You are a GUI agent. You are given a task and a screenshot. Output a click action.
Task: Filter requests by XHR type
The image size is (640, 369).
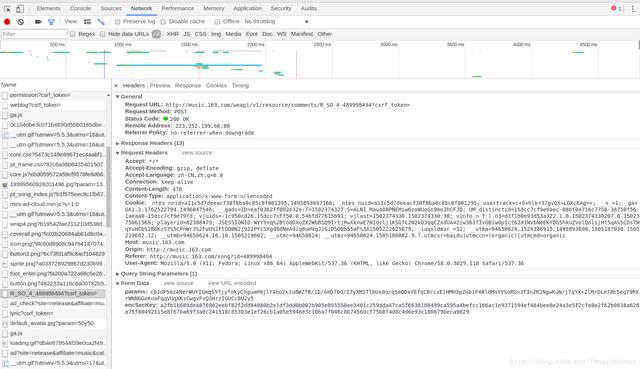[x=172, y=34]
